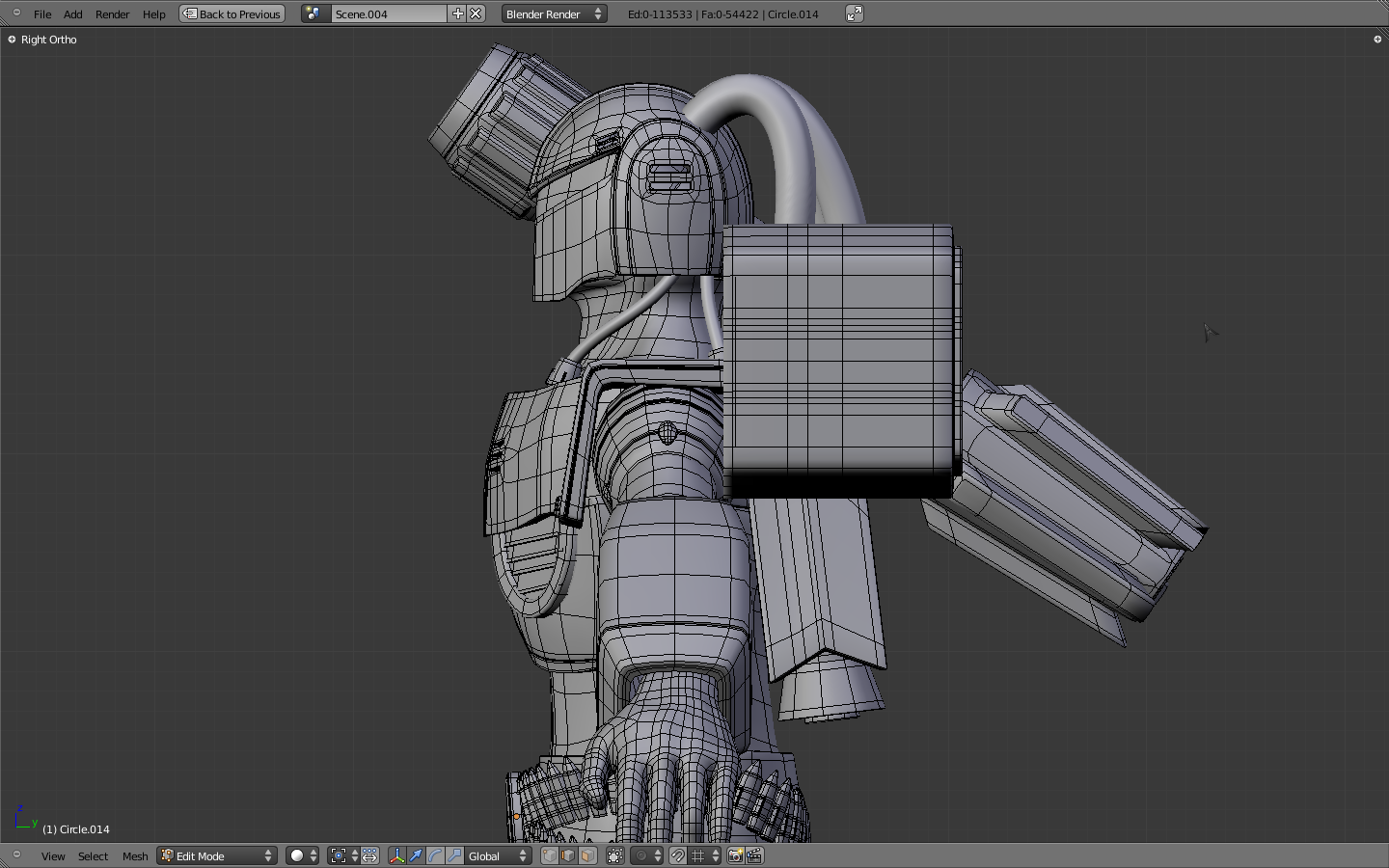The image size is (1389, 868).
Task: Enable the rotate manipulator arc
Action: coord(436,856)
